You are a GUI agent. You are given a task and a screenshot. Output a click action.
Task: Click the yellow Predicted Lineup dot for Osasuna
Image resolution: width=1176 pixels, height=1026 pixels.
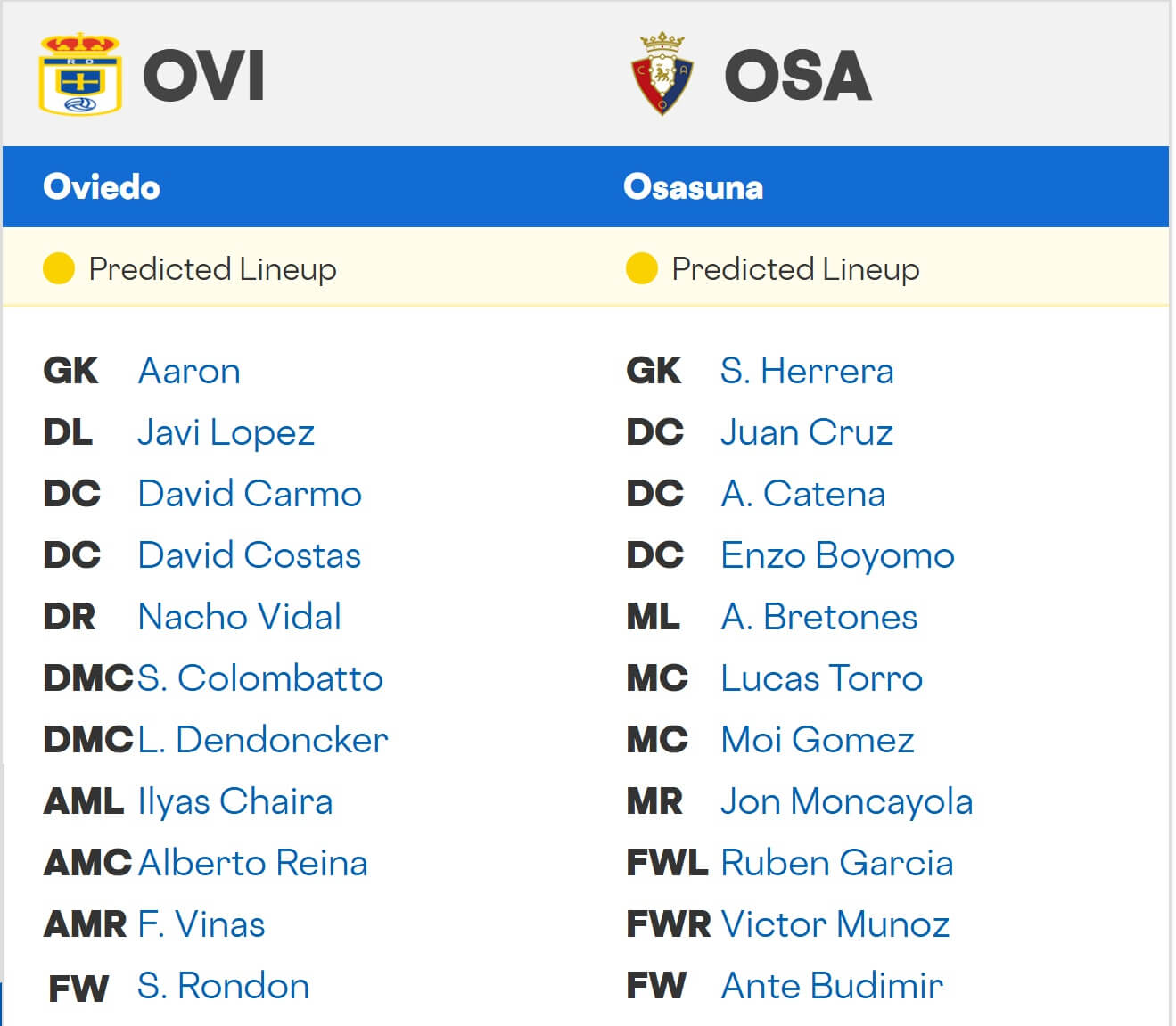641,268
